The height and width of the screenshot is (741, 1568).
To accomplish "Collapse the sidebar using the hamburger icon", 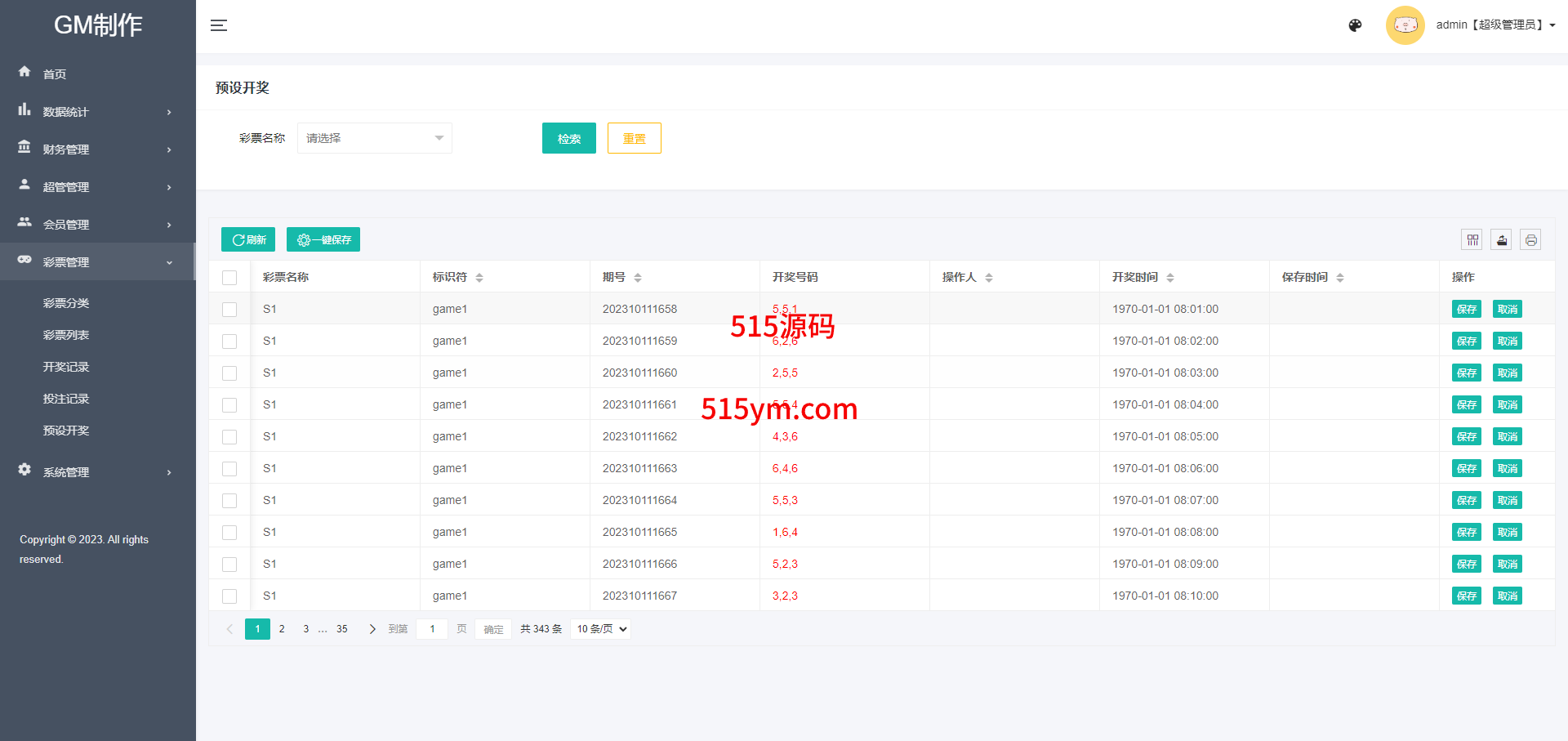I will pos(218,25).
